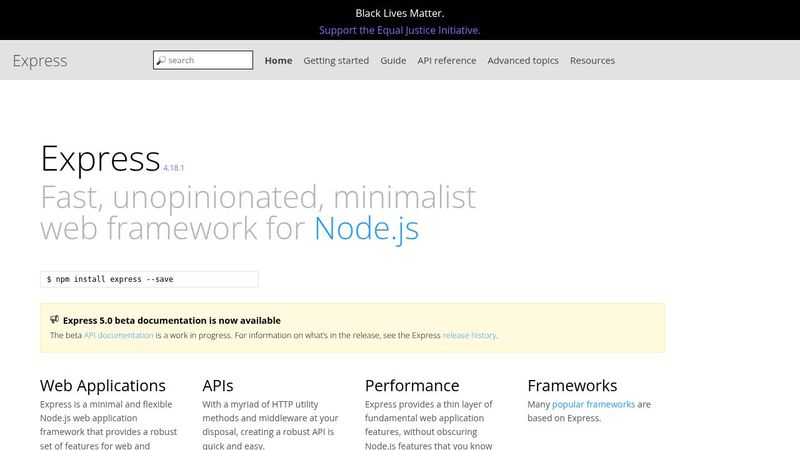Image resolution: width=800 pixels, height=450 pixels.
Task: Open the beta API documentation link
Action: 119,336
